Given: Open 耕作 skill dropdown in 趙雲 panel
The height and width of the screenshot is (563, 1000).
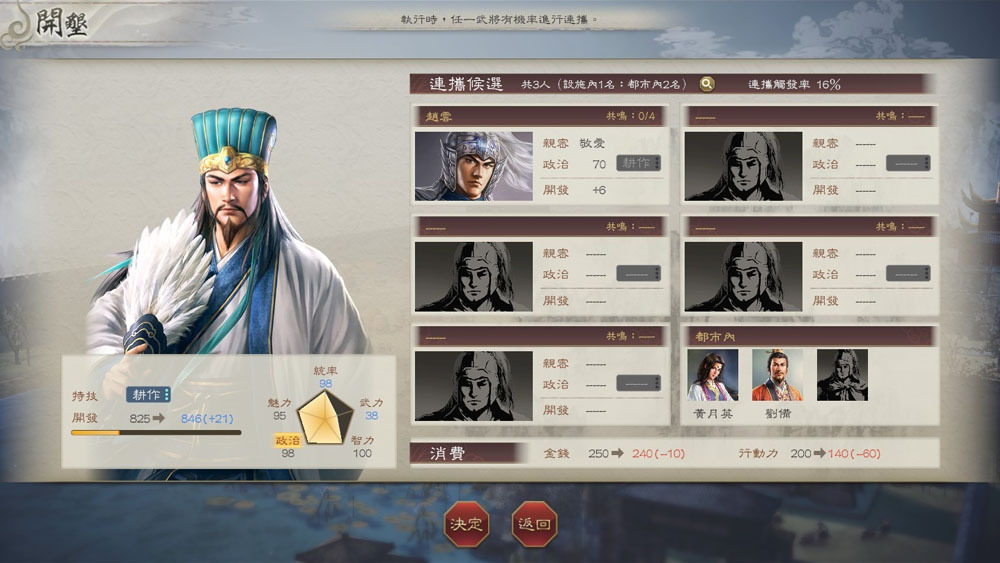Looking at the screenshot, I should tap(638, 163).
